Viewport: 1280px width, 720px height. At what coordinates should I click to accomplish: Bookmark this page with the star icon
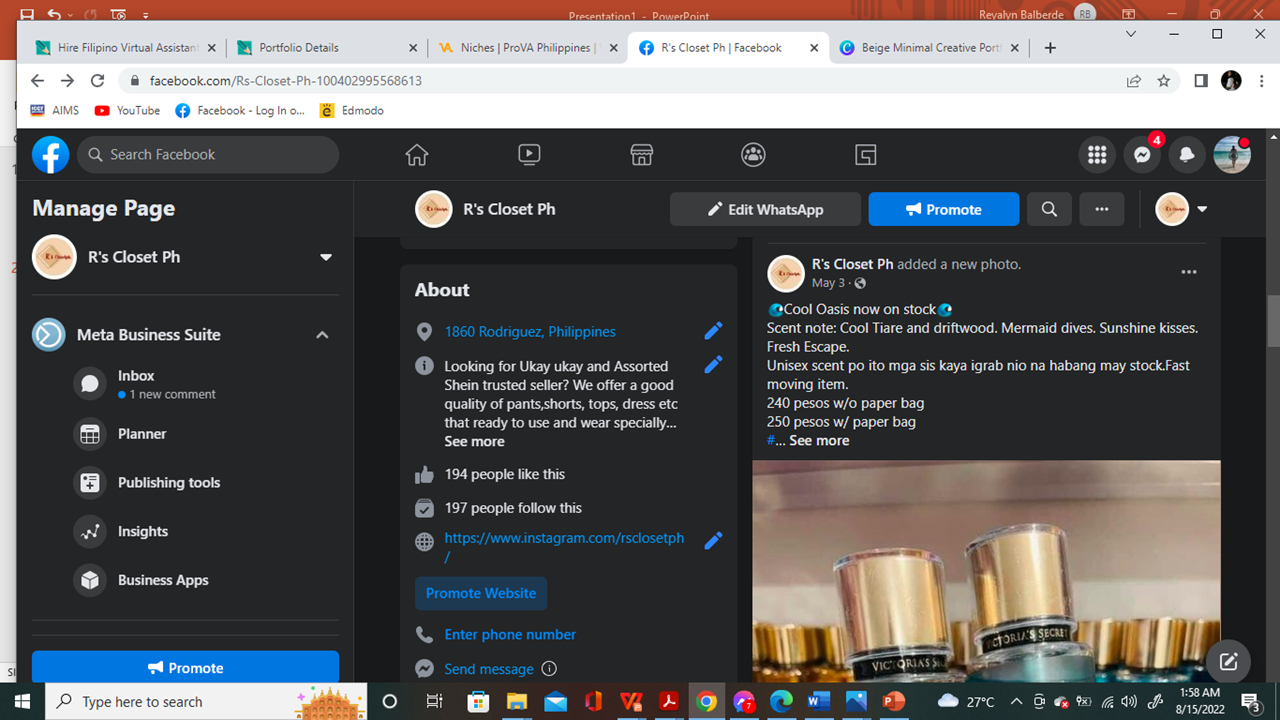[x=1163, y=81]
